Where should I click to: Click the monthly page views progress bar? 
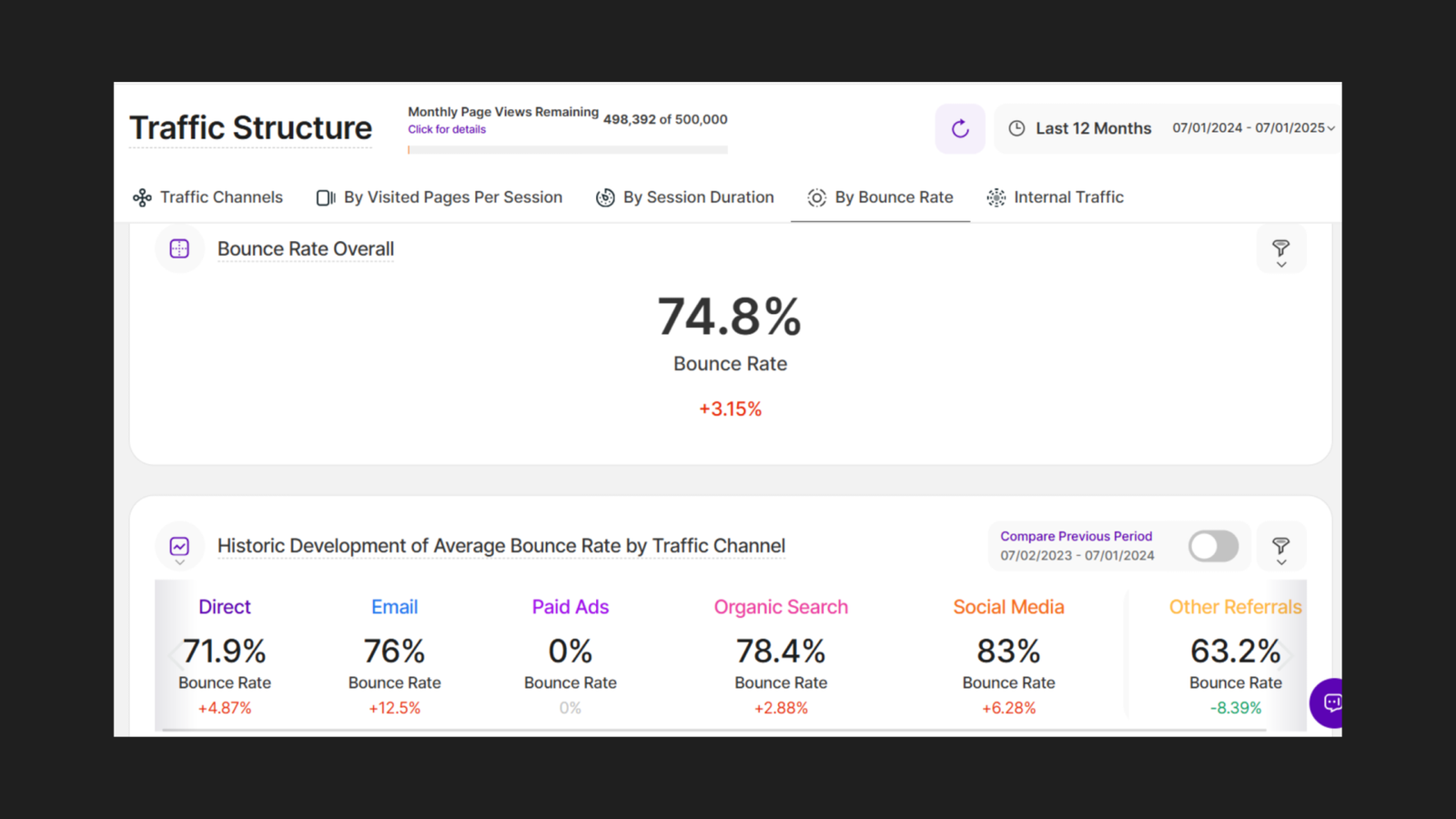(x=567, y=147)
